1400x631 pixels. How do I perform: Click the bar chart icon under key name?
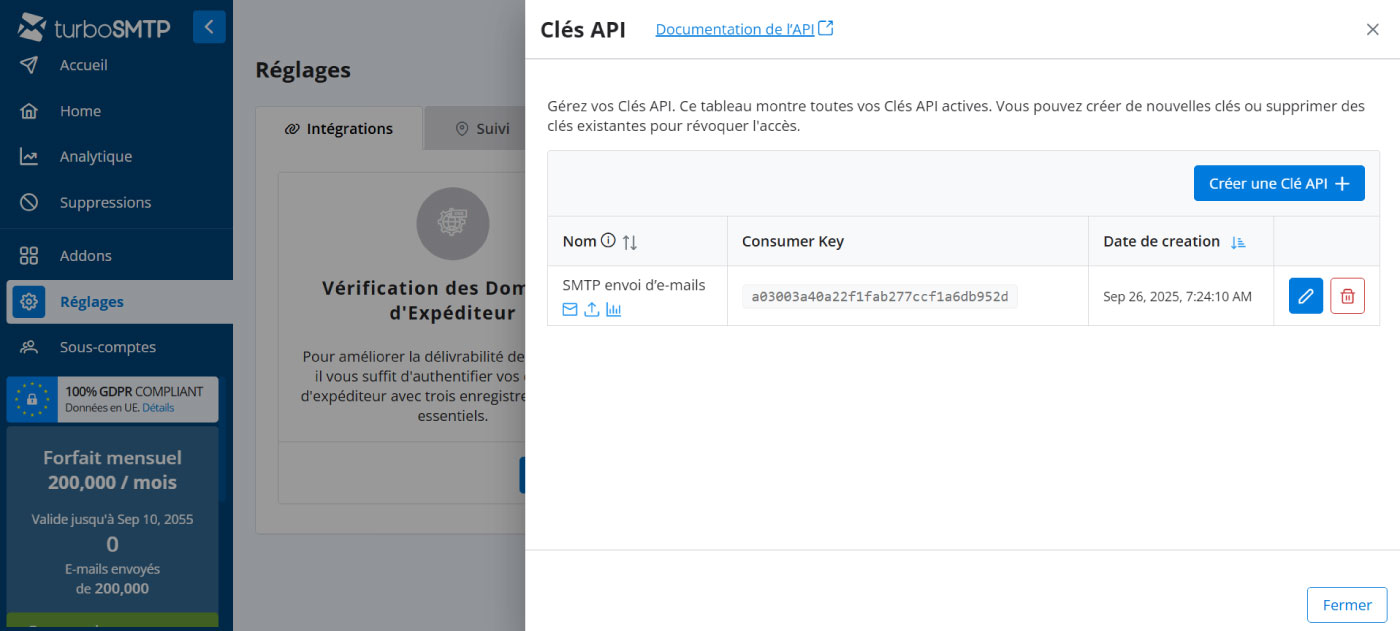[614, 310]
